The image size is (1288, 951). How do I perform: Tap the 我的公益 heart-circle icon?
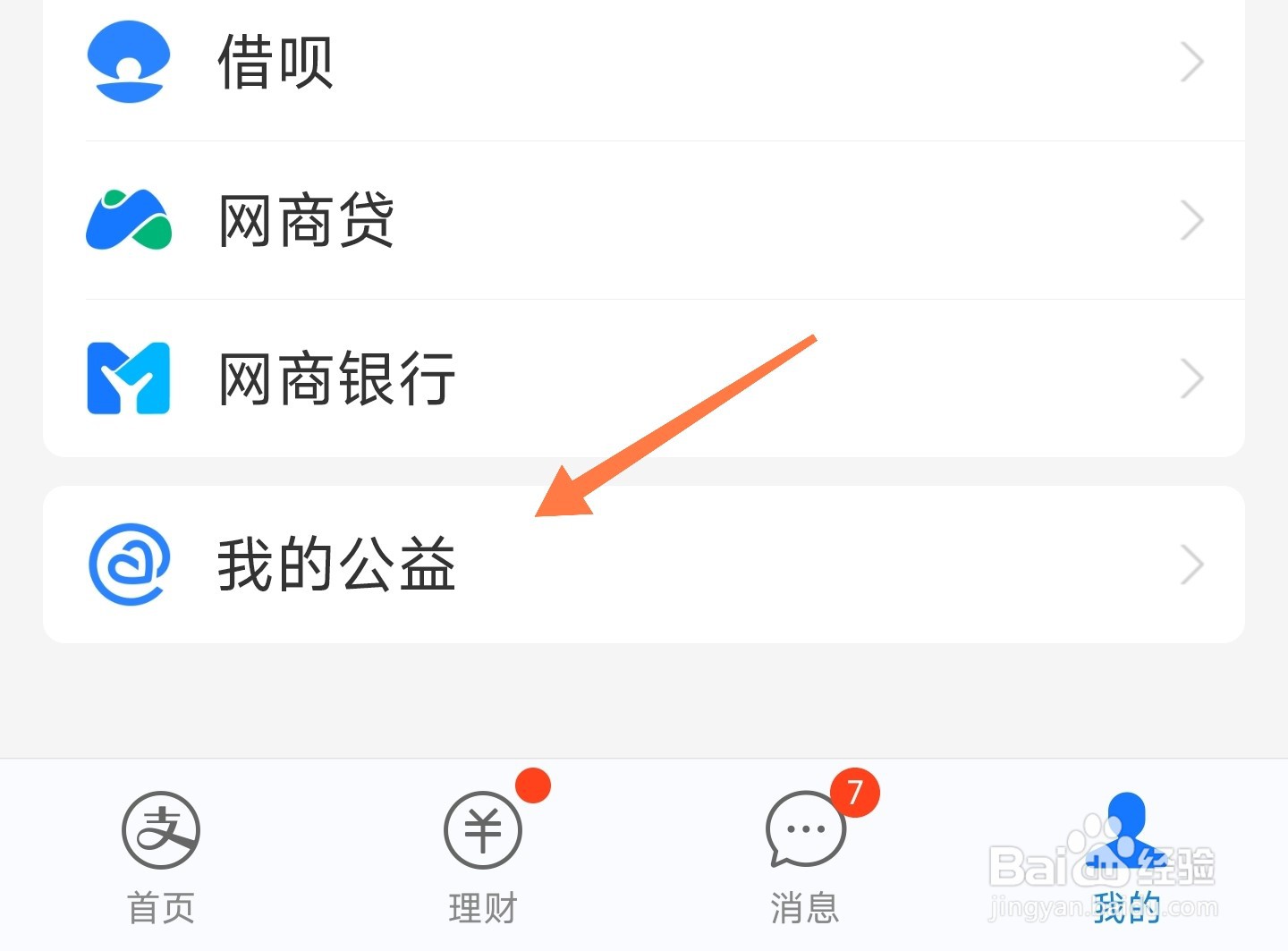[129, 565]
